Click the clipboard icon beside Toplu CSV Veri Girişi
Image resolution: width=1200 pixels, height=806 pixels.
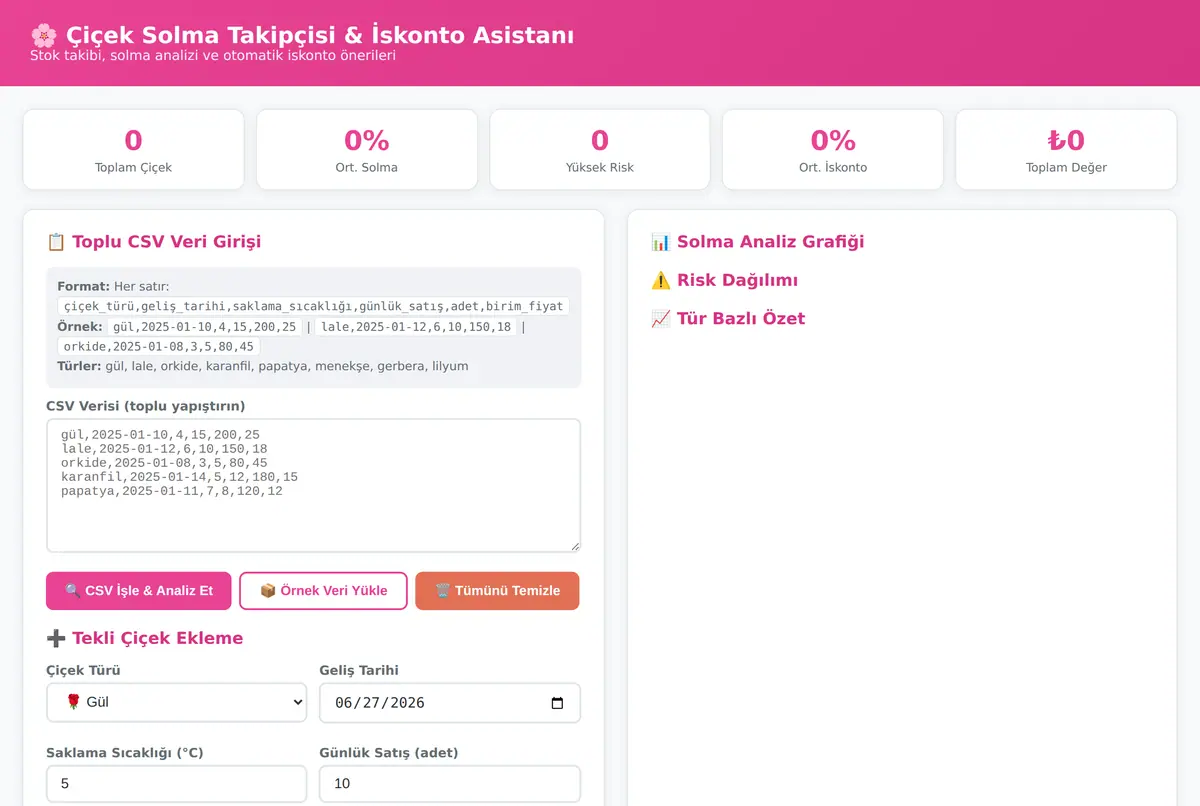(x=56, y=241)
